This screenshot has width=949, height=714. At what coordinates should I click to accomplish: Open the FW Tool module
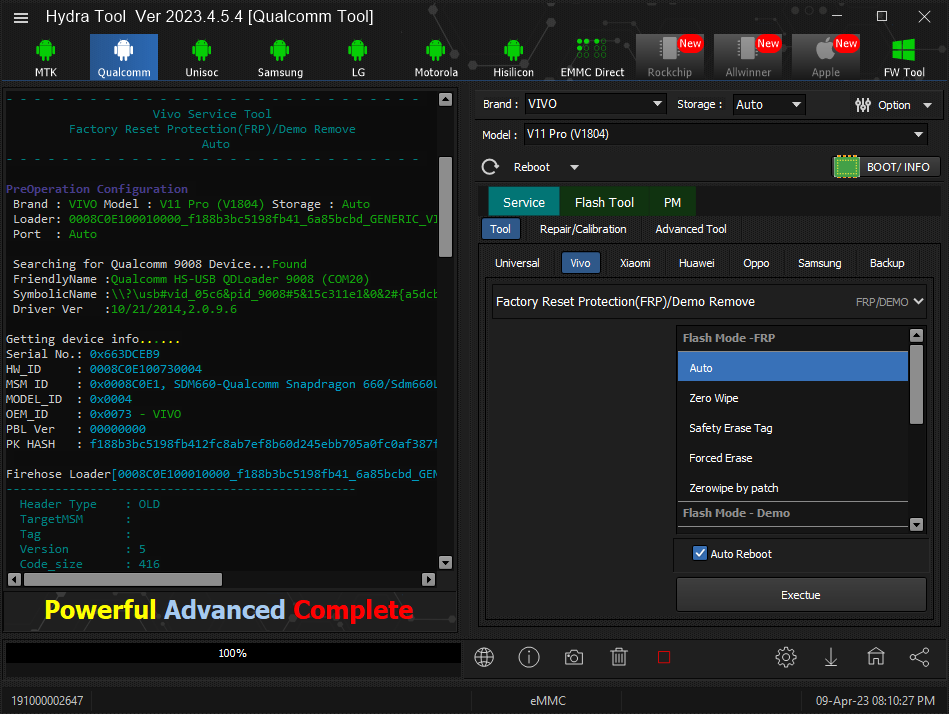tap(904, 58)
